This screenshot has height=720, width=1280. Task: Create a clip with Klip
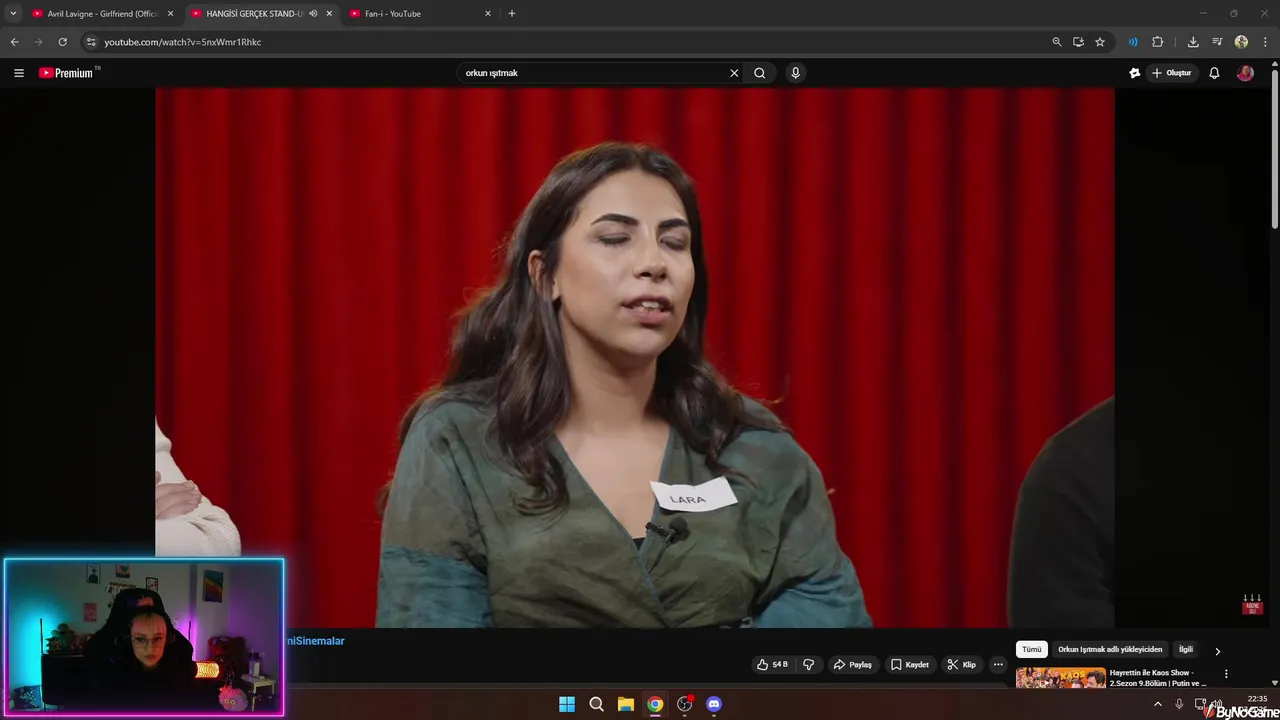click(x=962, y=664)
